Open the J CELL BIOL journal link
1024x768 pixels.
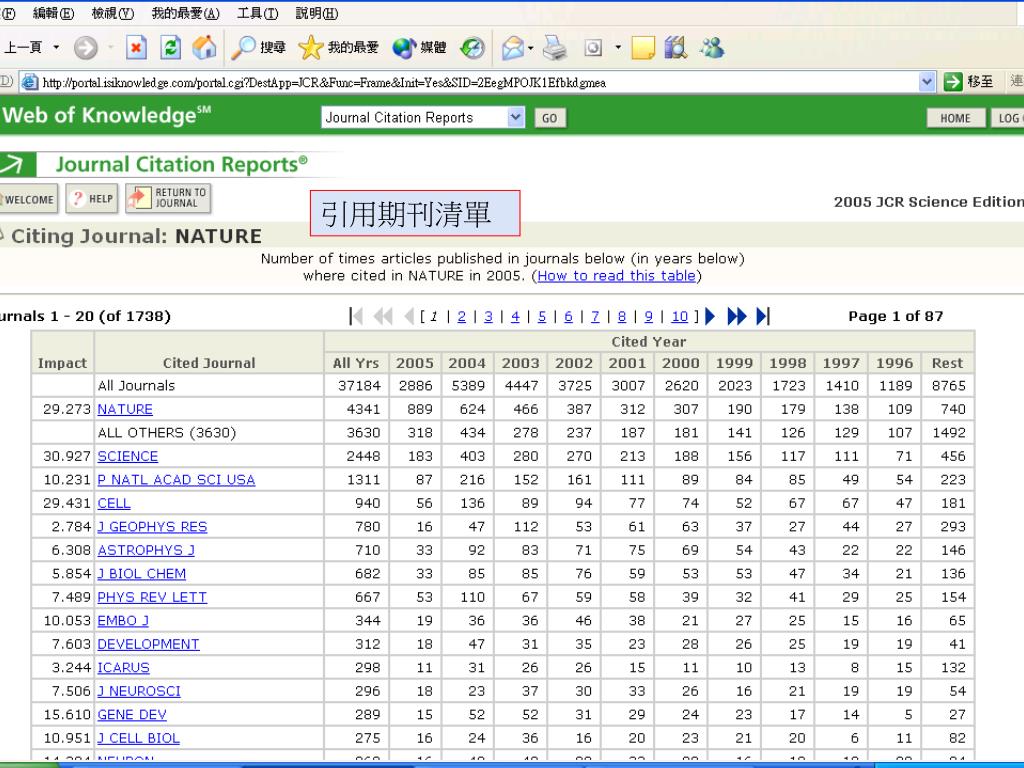[138, 739]
